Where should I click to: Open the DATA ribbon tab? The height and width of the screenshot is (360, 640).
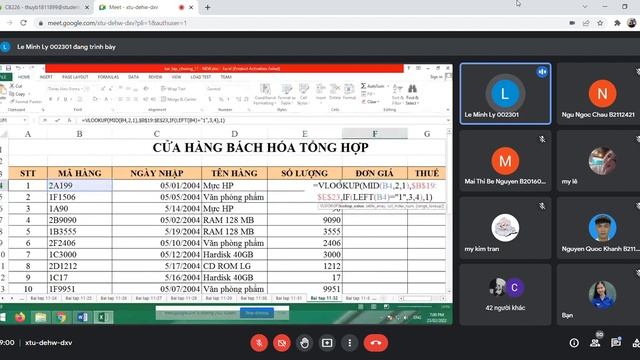click(x=133, y=77)
